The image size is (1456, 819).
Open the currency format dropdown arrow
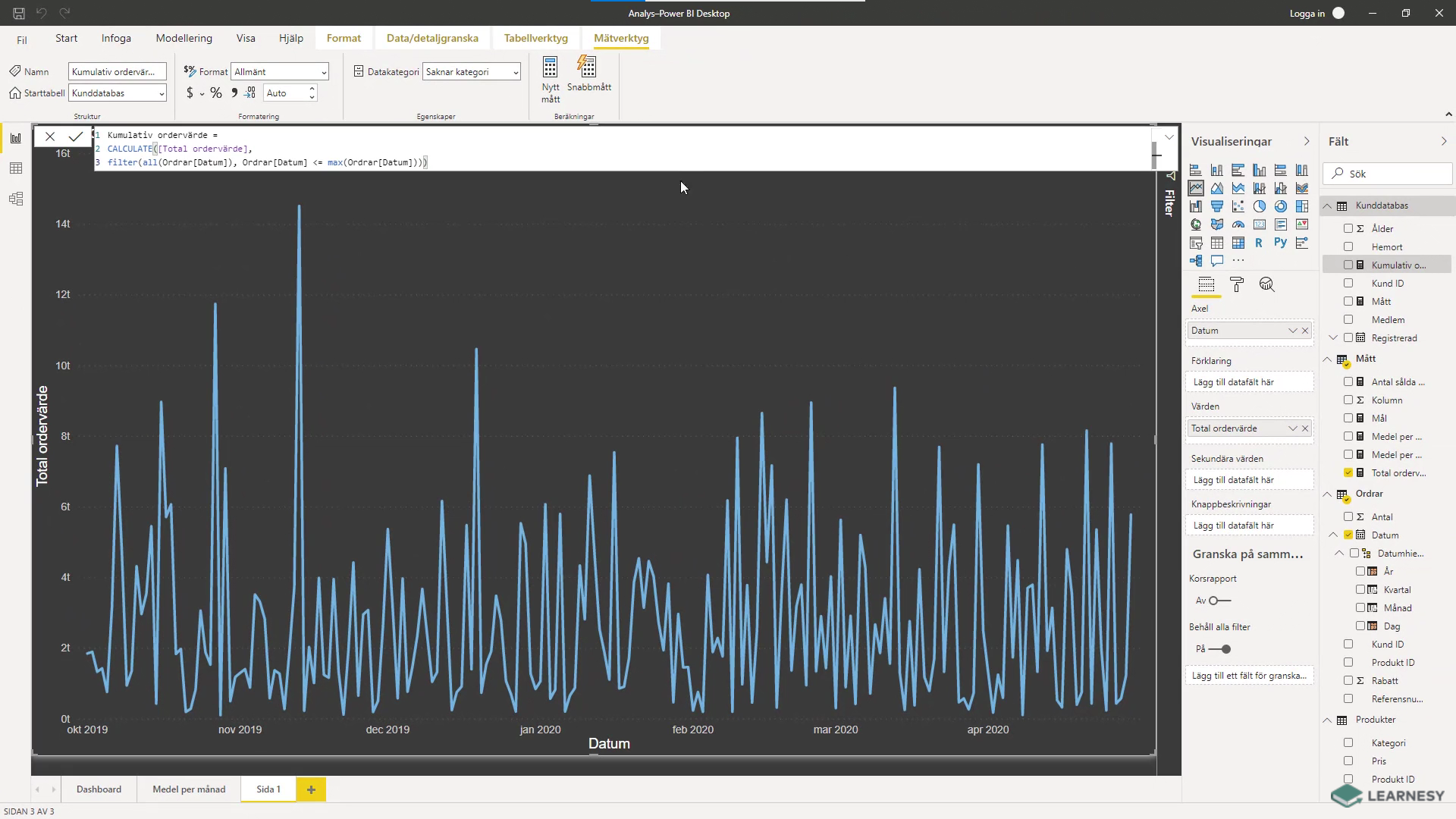(202, 93)
